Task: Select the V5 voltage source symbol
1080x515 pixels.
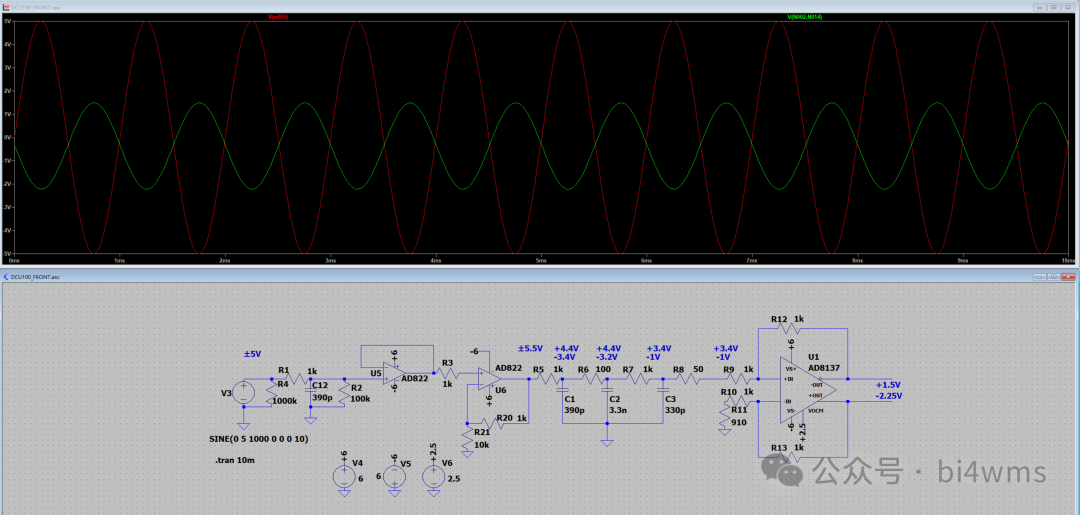Action: [395, 476]
